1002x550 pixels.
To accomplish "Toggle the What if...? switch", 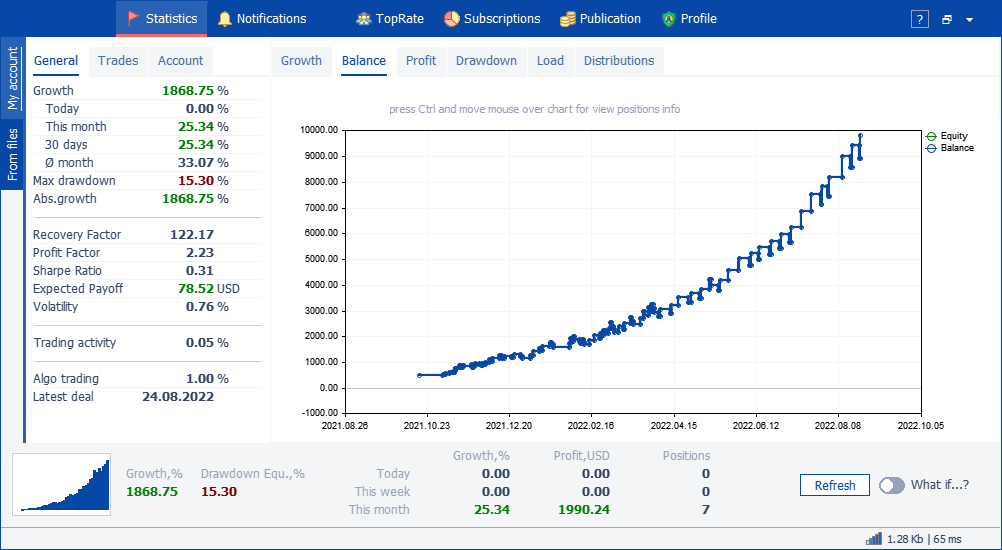I will click(x=891, y=485).
